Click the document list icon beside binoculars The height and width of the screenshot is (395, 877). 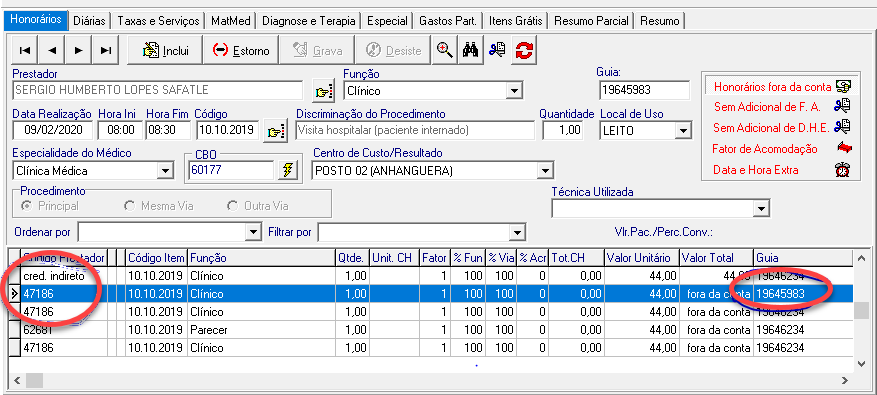497,50
